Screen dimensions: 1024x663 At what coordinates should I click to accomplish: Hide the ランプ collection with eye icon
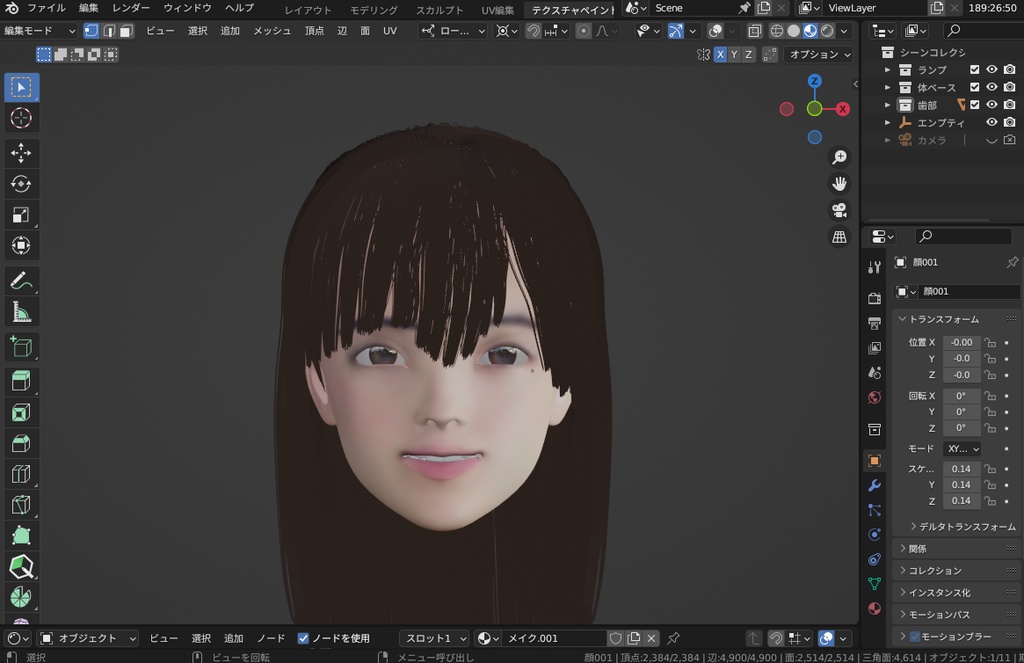992,70
